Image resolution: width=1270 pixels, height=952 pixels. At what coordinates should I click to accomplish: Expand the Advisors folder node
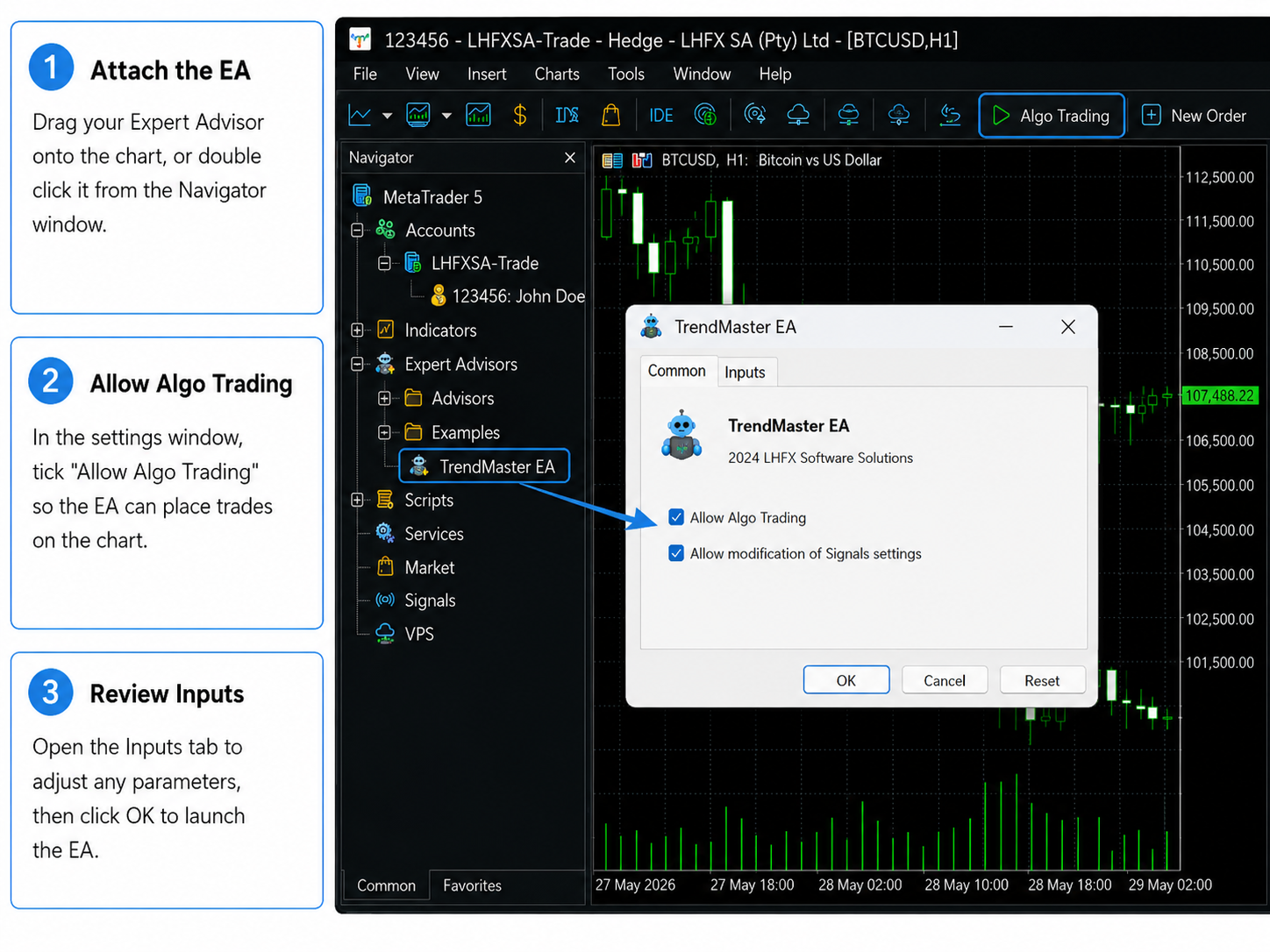(384, 398)
